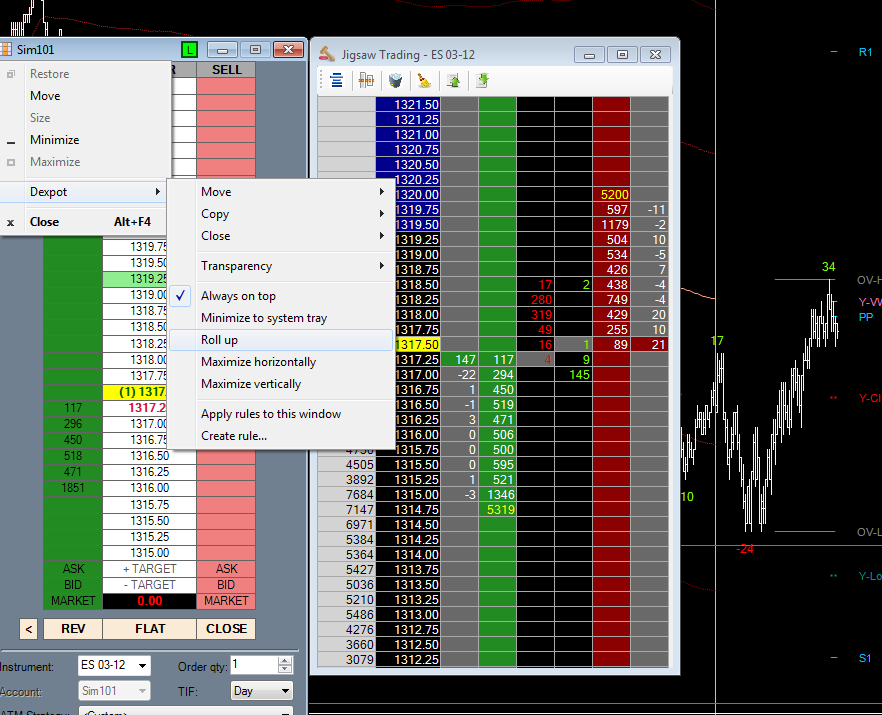The height and width of the screenshot is (715, 882).
Task: Click green MARKET buy cell
Action: click(73, 601)
